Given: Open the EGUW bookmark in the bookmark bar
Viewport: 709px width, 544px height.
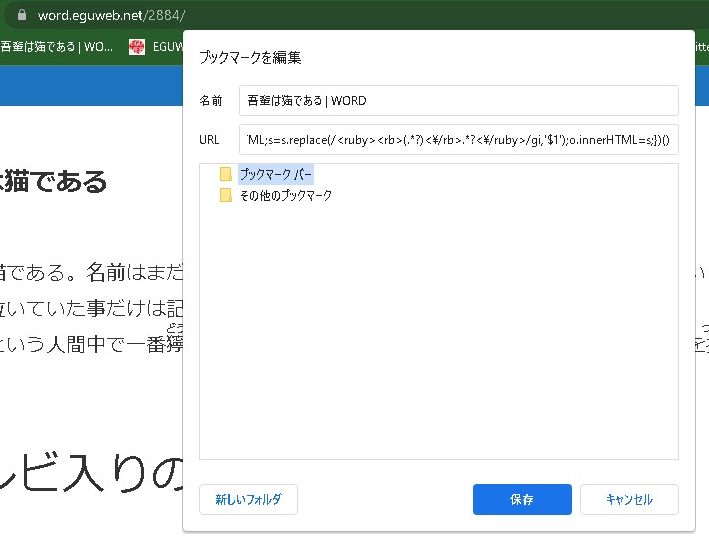Looking at the screenshot, I should tap(166, 47).
